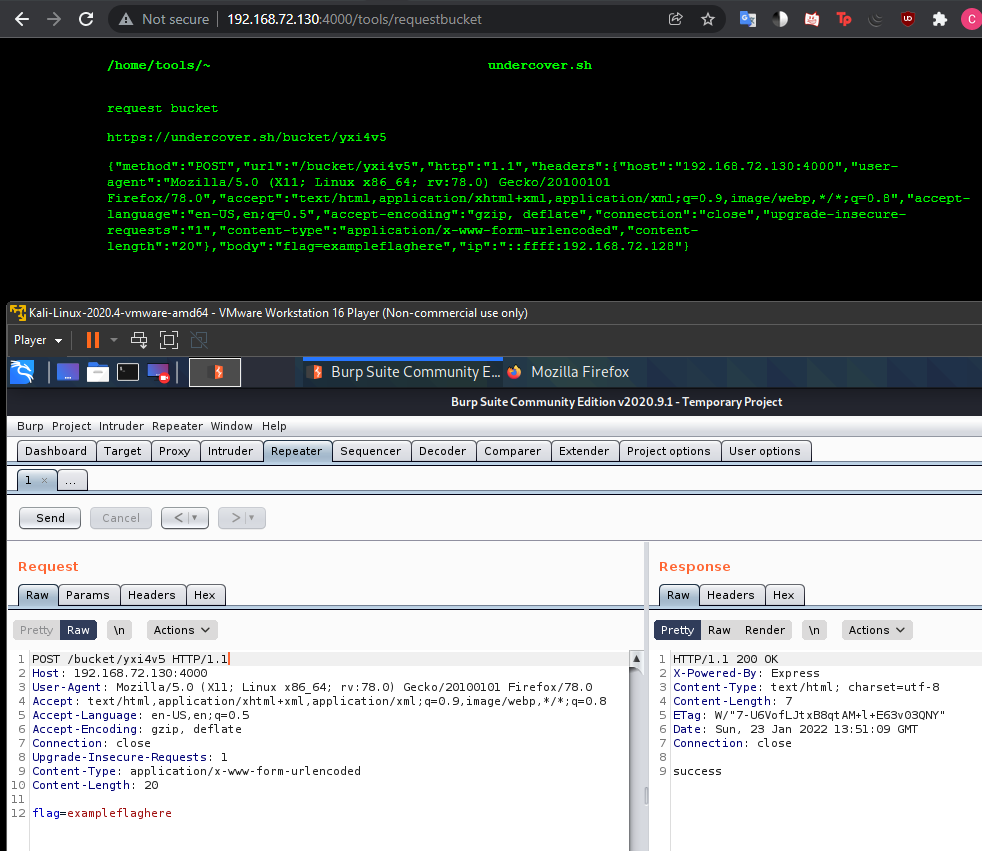Click the 'success' response body text

pos(697,771)
